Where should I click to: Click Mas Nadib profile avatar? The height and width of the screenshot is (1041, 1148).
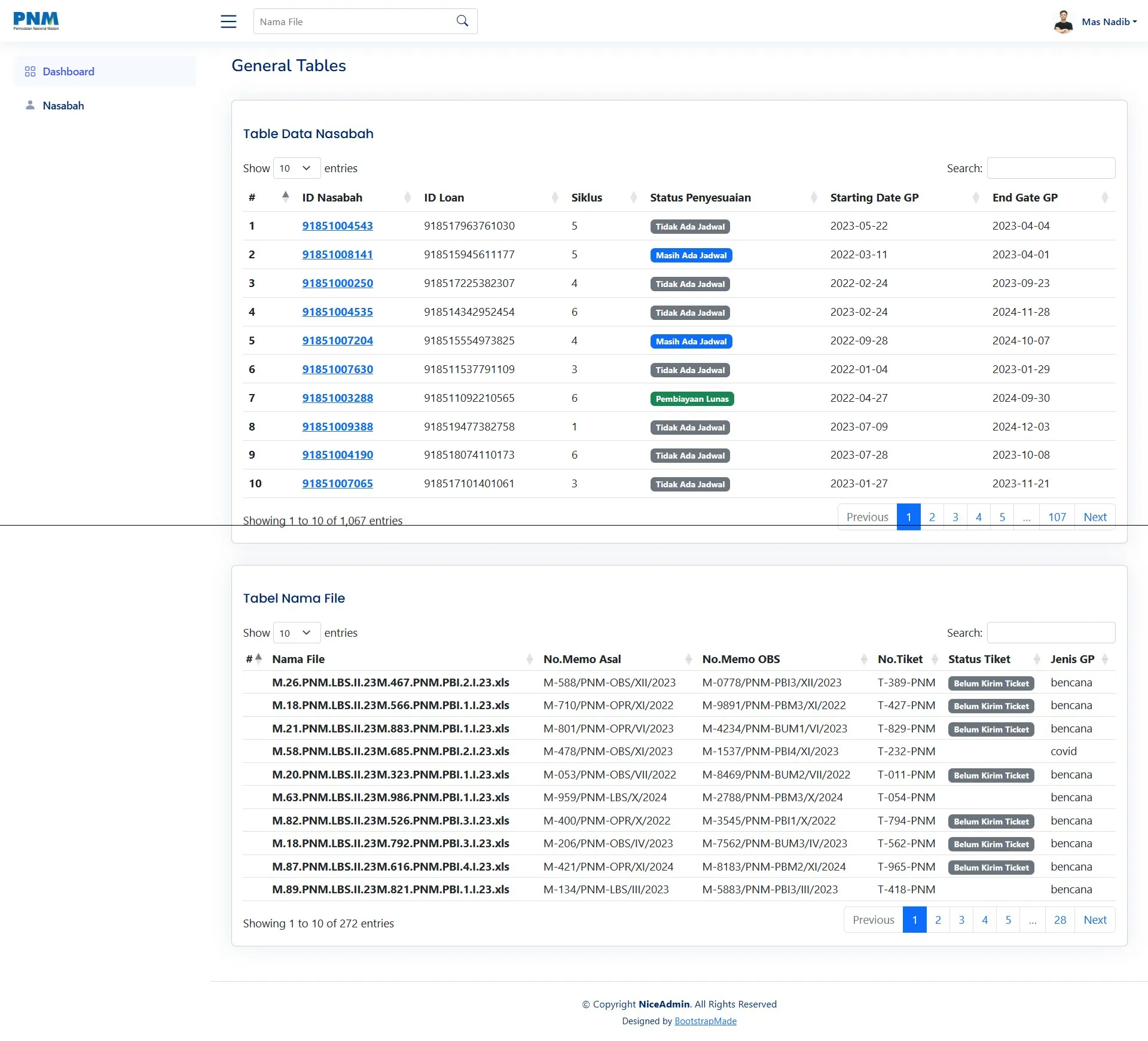pyautogui.click(x=1063, y=22)
